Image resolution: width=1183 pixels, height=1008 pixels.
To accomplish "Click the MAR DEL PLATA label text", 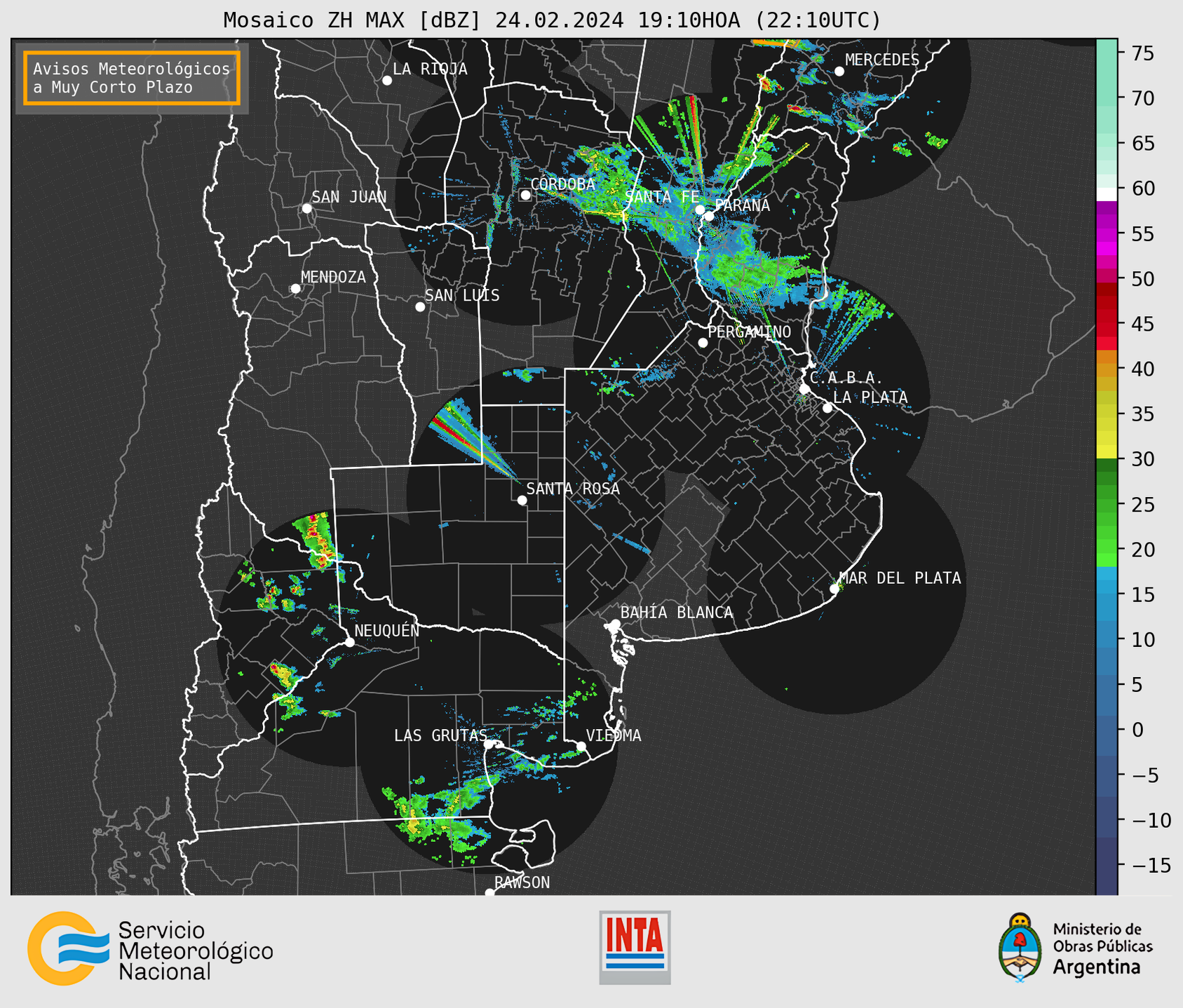I will [x=900, y=578].
